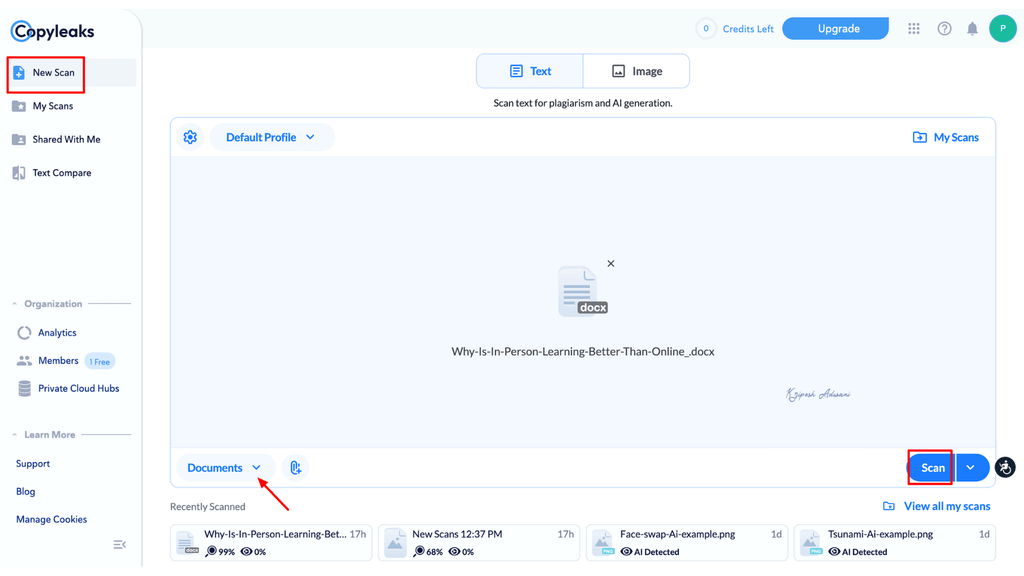Open Private Cloud Hubs

[78, 389]
